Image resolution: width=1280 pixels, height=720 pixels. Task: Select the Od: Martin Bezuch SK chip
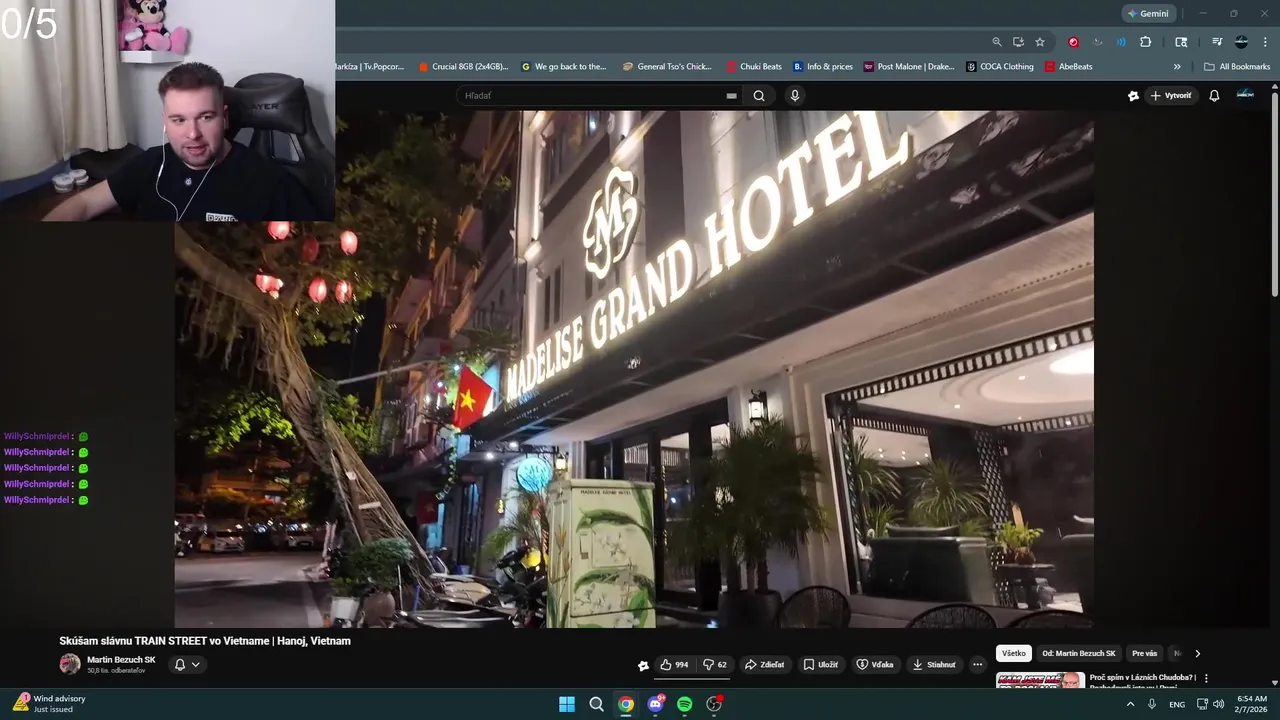click(1079, 653)
